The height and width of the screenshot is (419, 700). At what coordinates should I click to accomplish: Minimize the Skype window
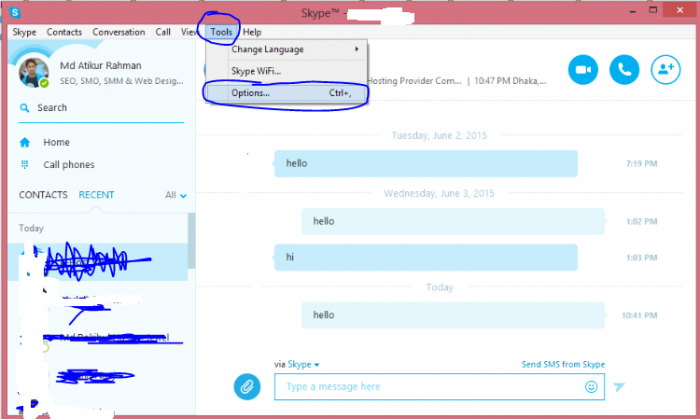click(x=633, y=11)
